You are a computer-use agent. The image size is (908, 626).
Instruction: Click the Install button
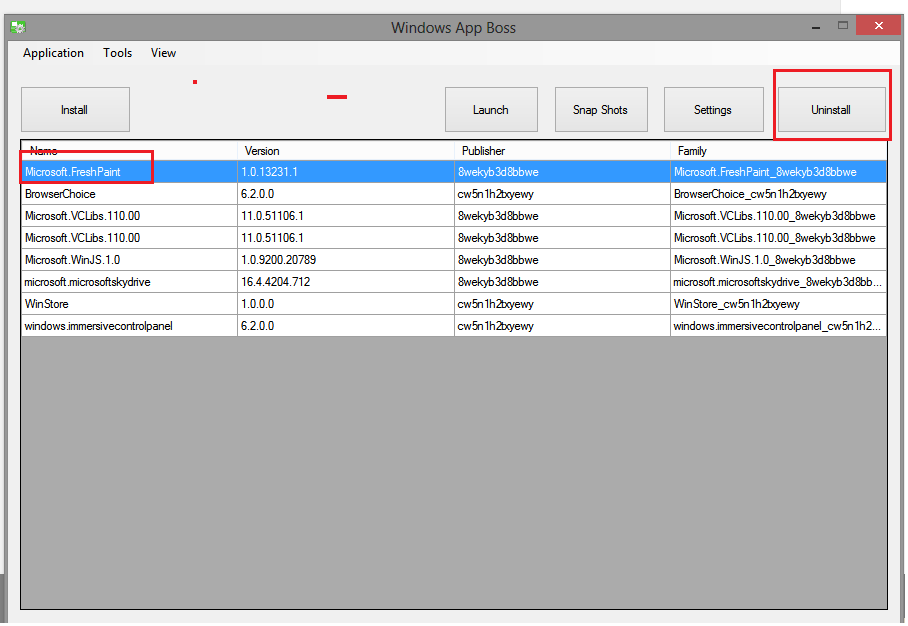tap(75, 109)
